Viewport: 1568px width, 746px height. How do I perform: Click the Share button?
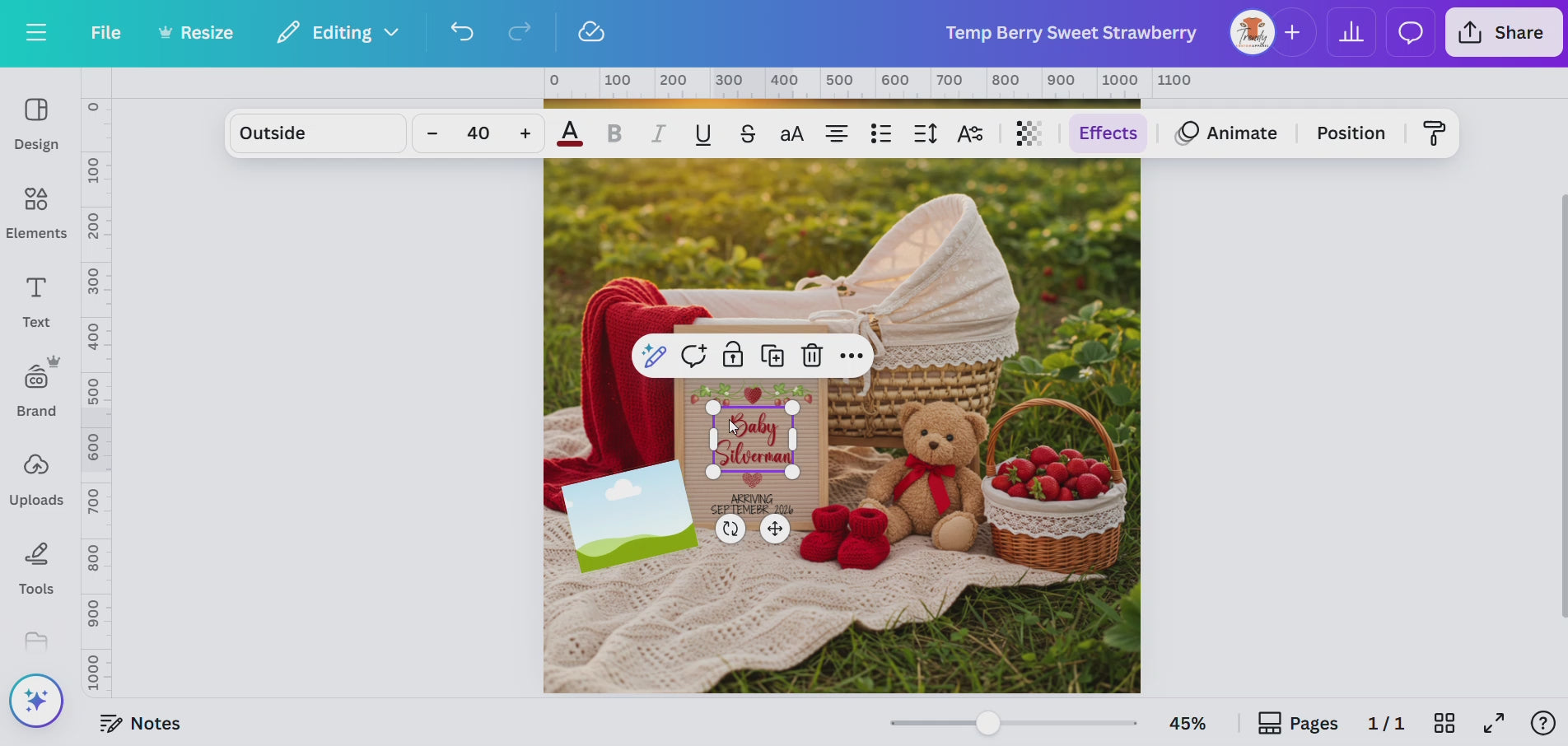point(1504,32)
